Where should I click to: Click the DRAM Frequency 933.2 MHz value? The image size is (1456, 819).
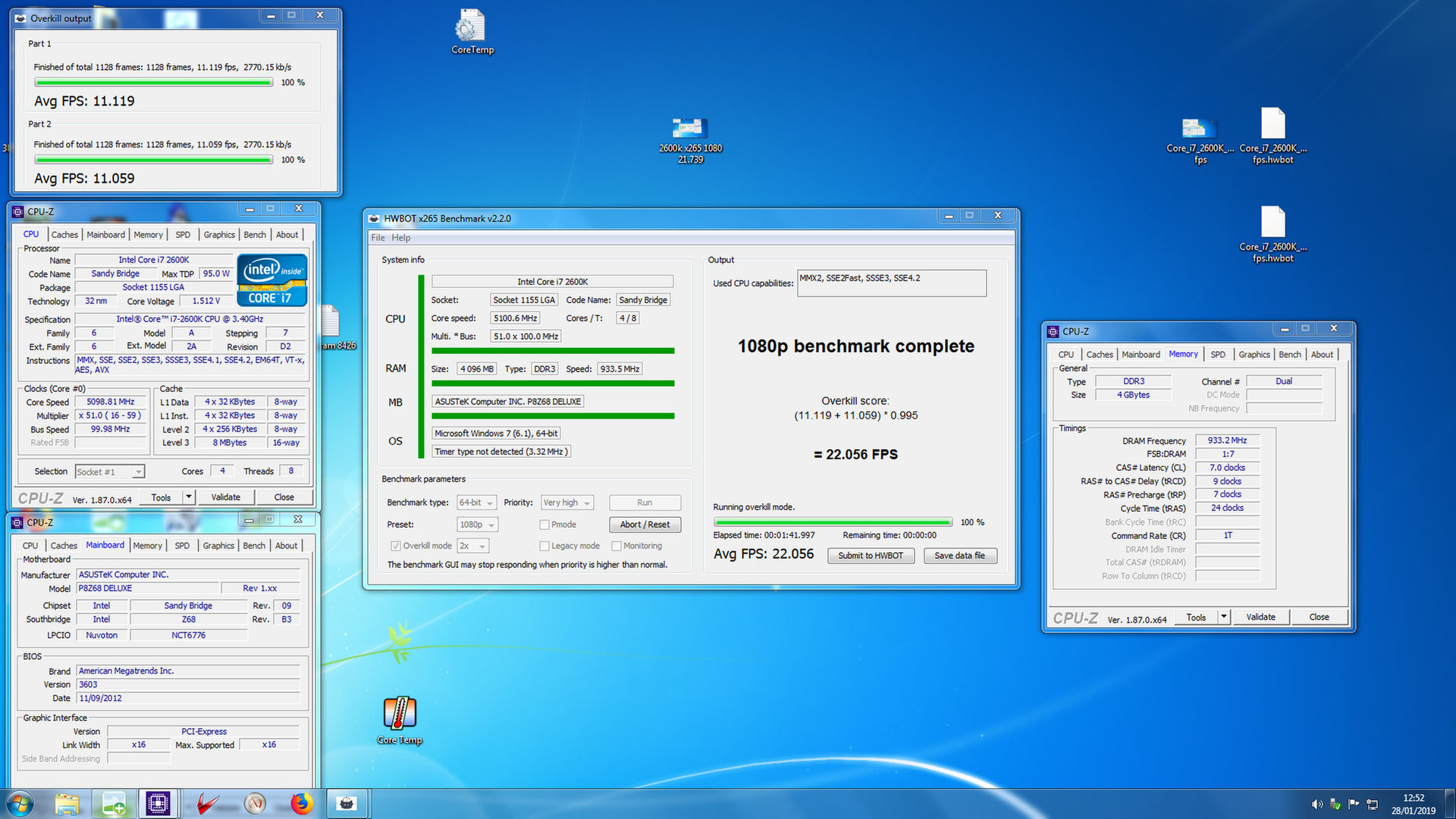pos(1227,441)
